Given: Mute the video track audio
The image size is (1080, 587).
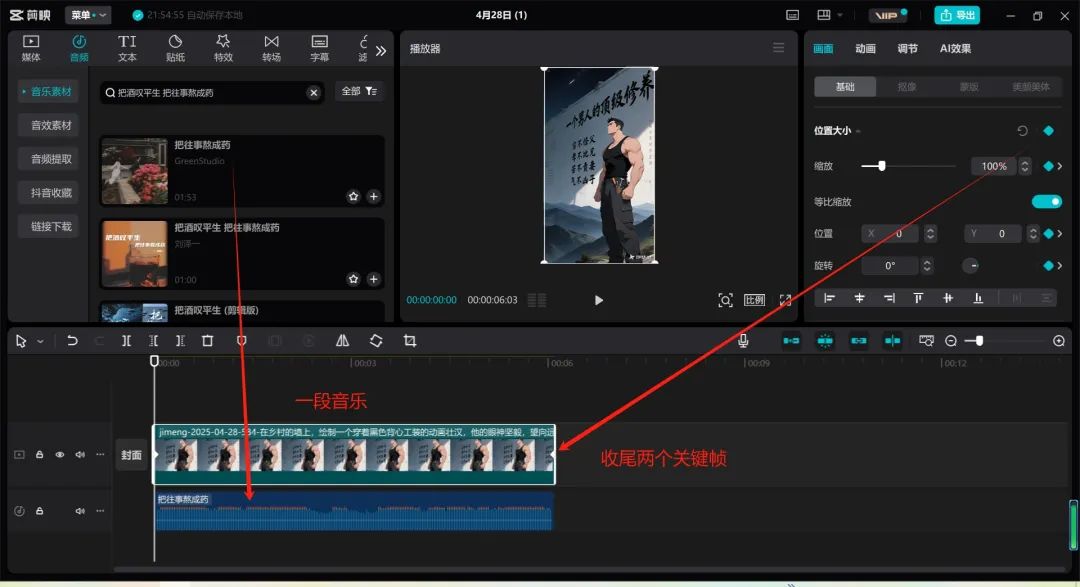Looking at the screenshot, I should tap(80, 455).
